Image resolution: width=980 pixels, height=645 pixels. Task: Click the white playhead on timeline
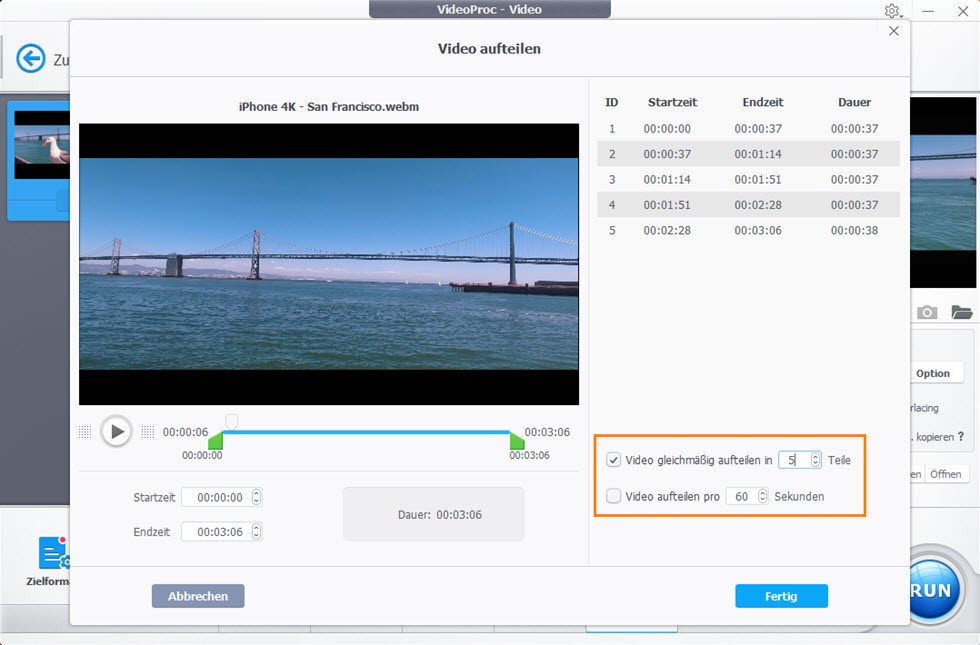tap(232, 421)
